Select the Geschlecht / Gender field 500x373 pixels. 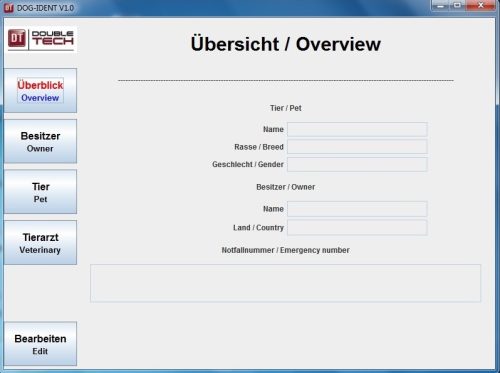coord(357,164)
